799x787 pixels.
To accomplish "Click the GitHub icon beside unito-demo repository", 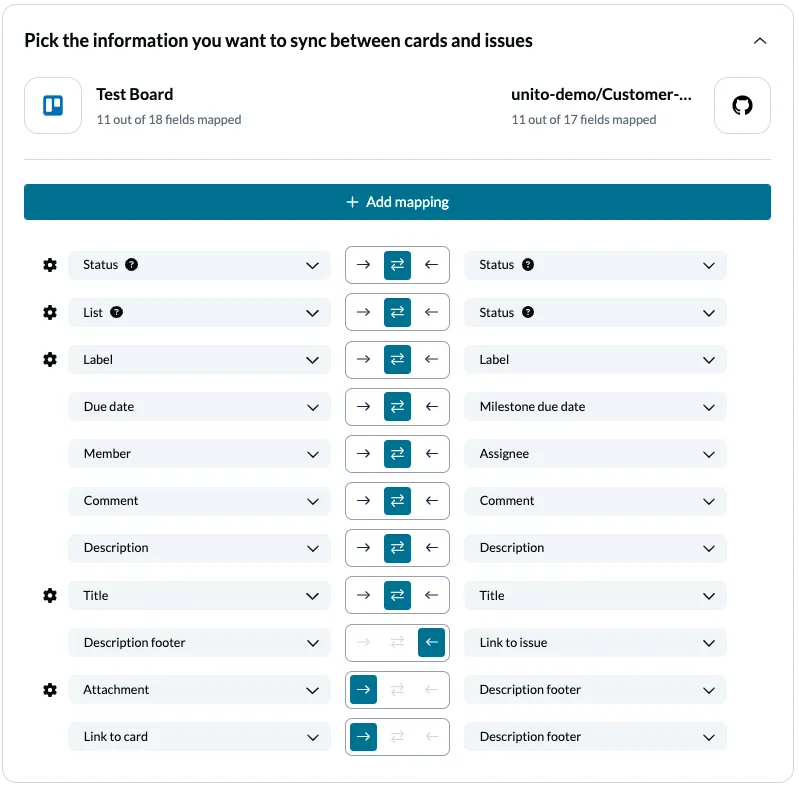I will [x=742, y=106].
